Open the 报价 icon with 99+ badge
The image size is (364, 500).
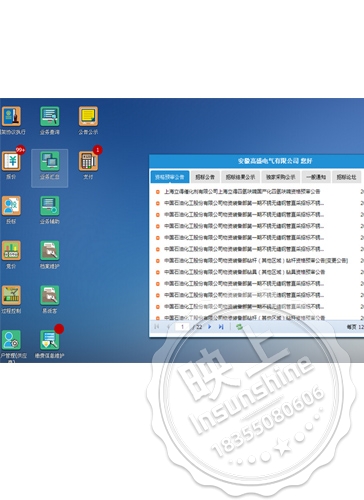tap(11, 161)
